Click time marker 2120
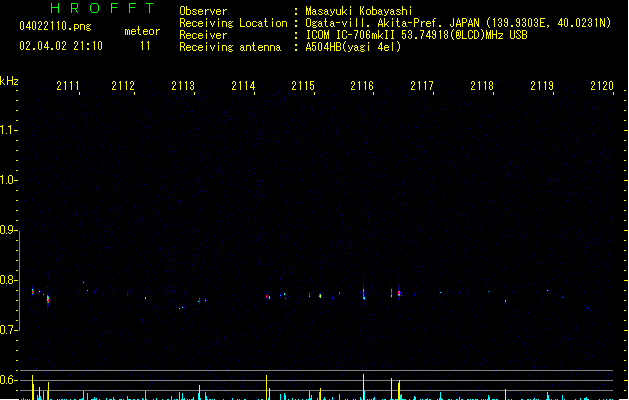629x400 pixels. point(602,86)
